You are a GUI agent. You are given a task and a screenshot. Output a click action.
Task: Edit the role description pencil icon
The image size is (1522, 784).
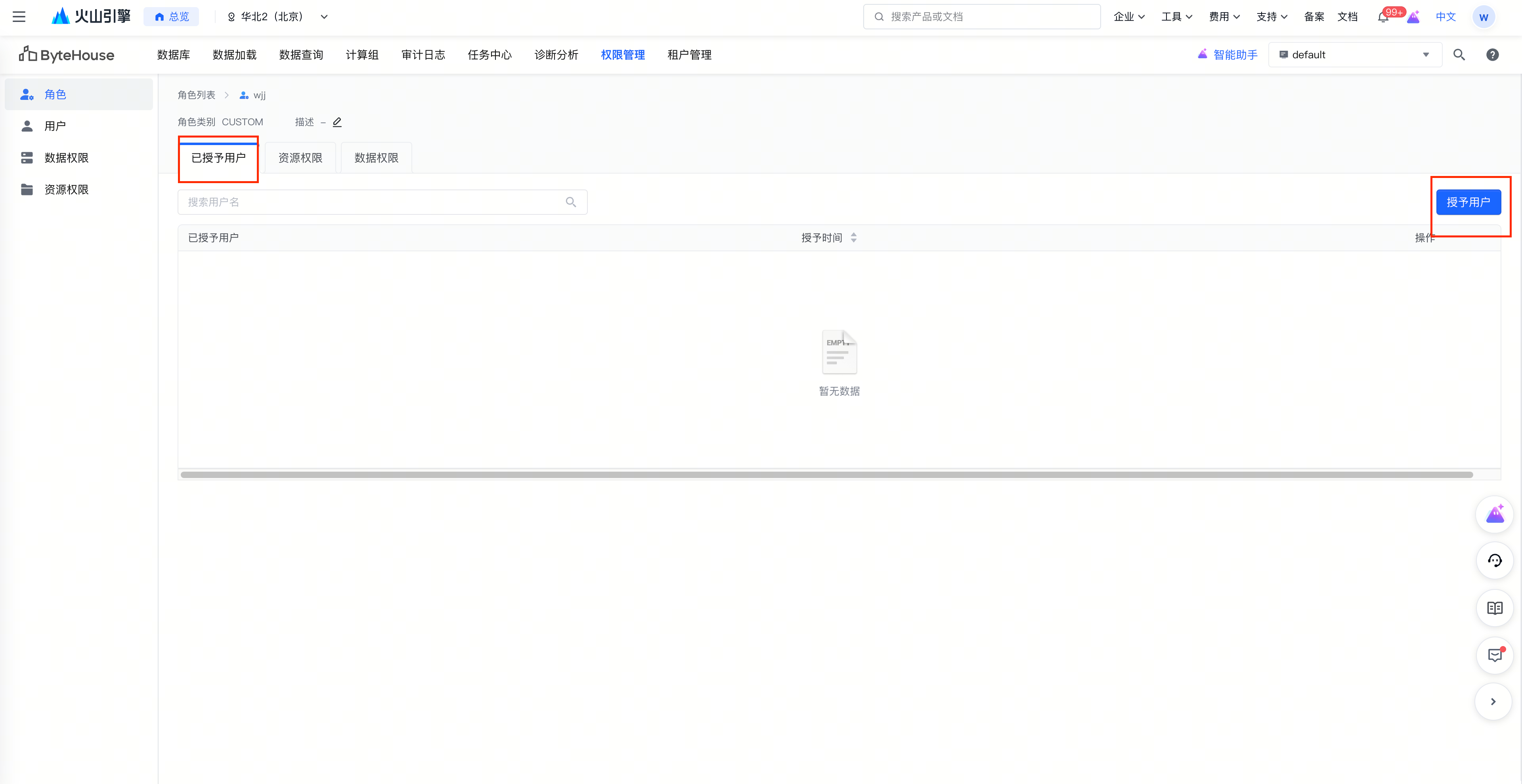click(x=337, y=122)
